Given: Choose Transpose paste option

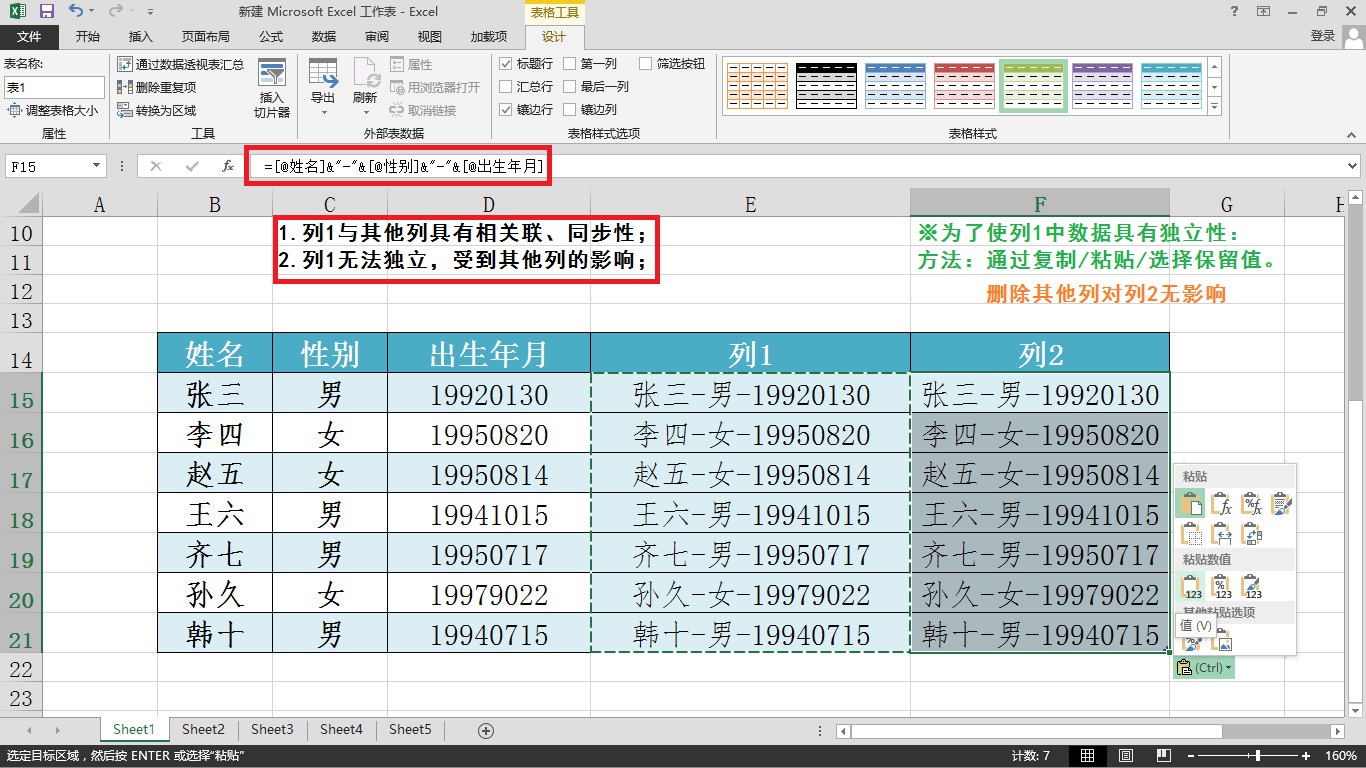Looking at the screenshot, I should 1251,534.
